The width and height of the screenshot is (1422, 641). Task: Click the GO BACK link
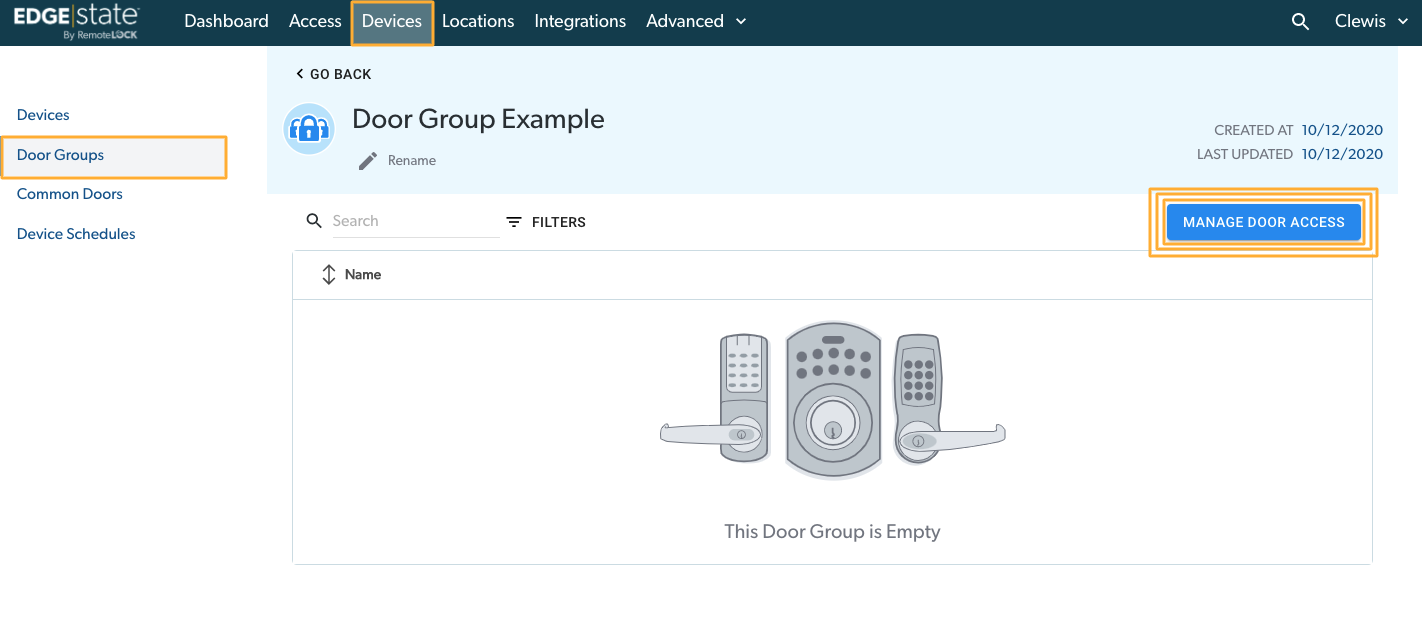[334, 74]
